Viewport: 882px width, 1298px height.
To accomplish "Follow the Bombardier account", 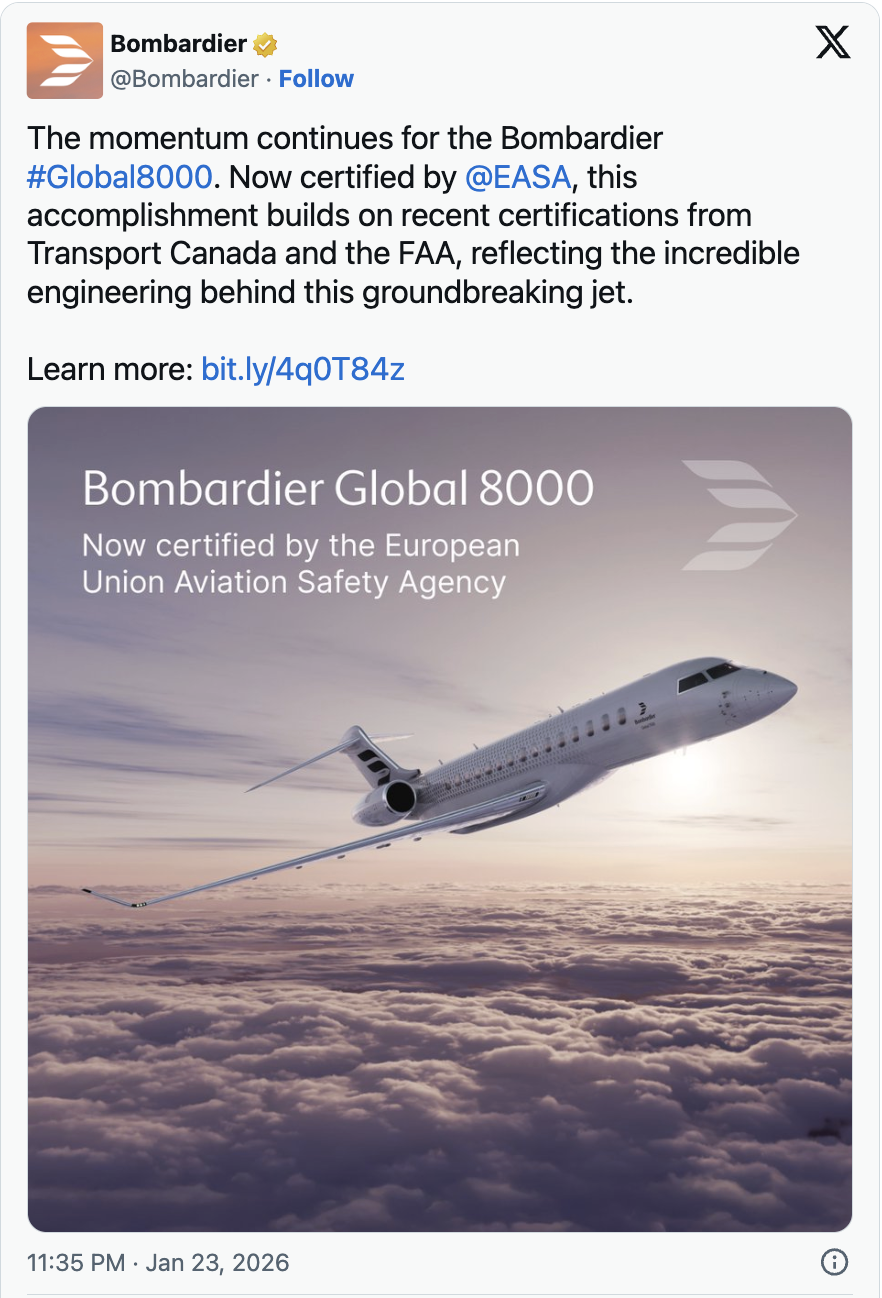I will coord(317,78).
